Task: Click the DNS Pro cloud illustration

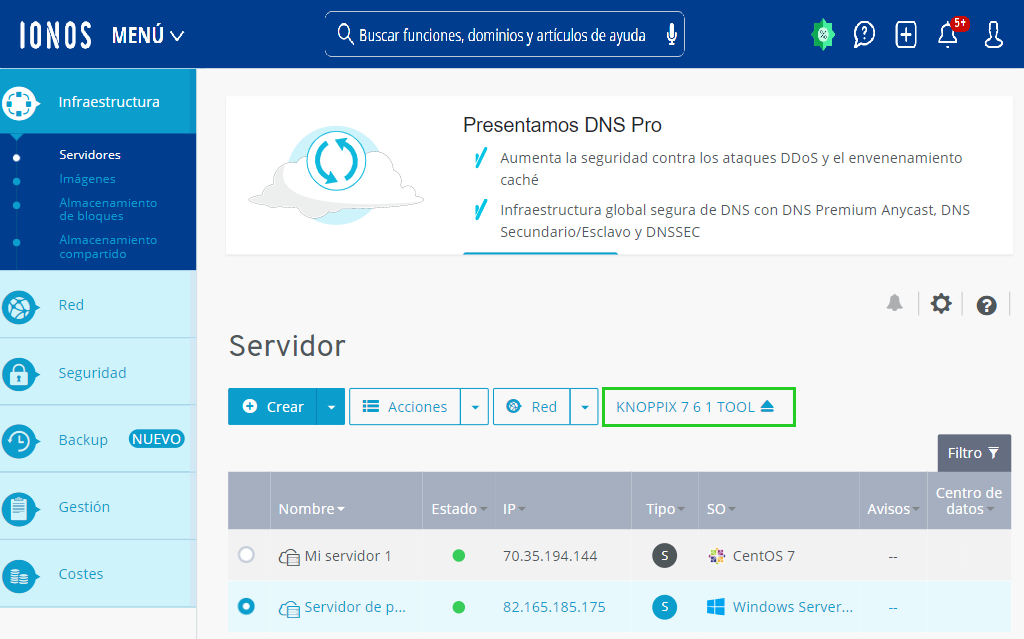Action: click(336, 175)
